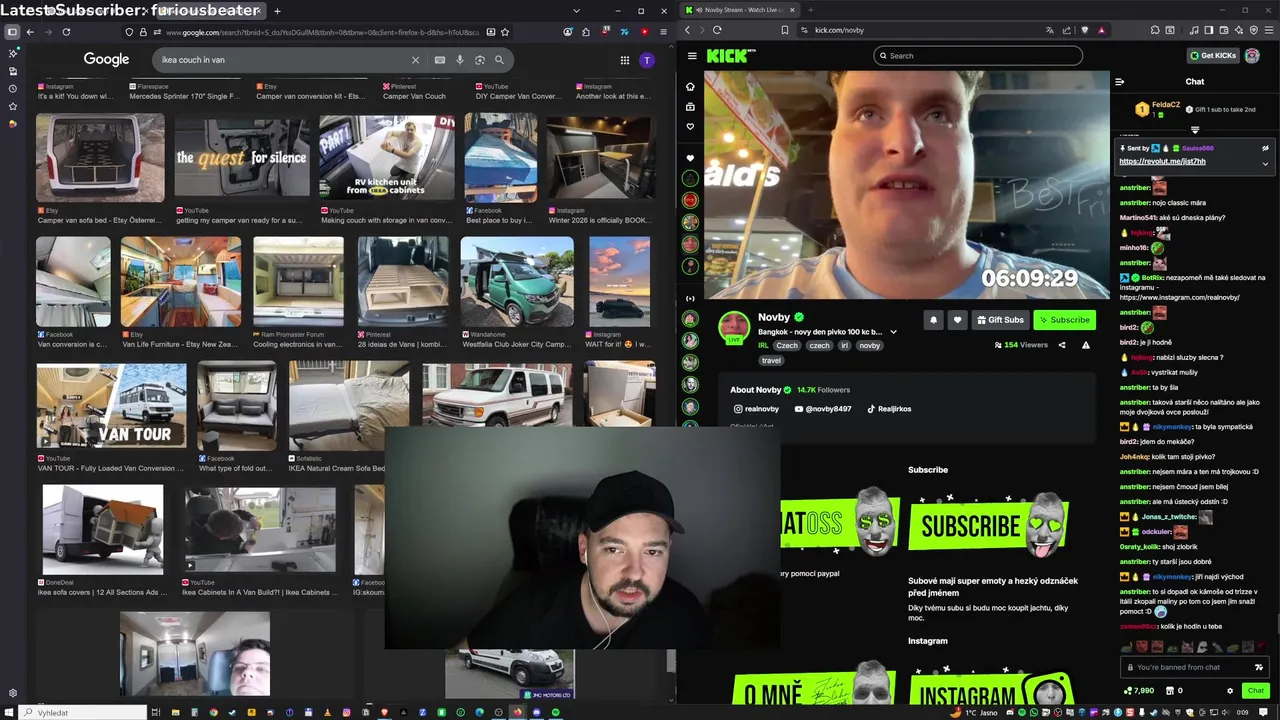Image resolution: width=1280 pixels, height=720 pixels.
Task: Click the Kick logo
Action: [x=727, y=56]
